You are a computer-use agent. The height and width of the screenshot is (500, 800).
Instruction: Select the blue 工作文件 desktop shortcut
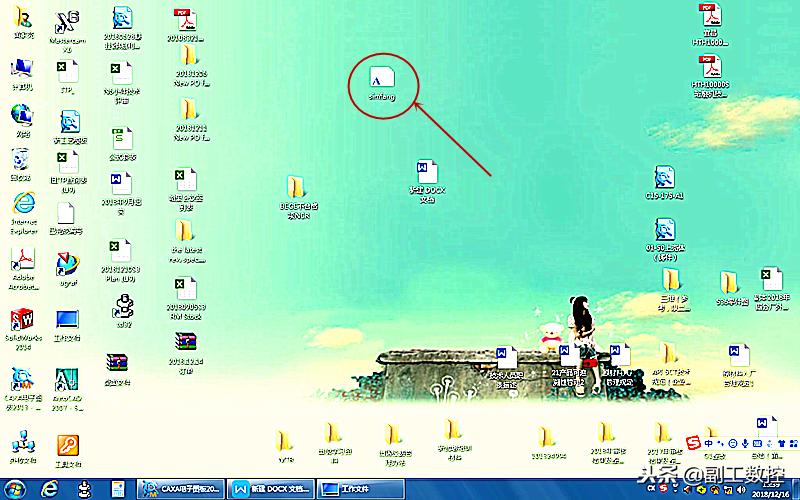click(x=67, y=325)
